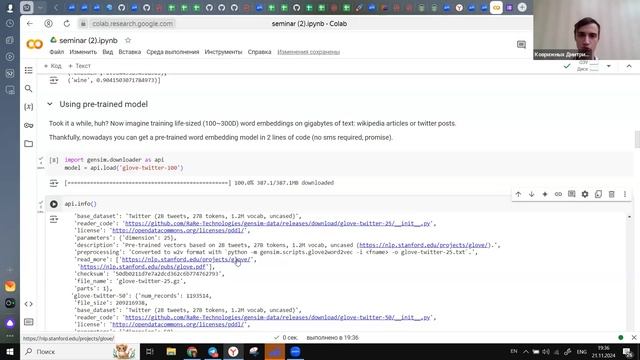This screenshot has width=640, height=360.
Task: Open the stanford glove link in description line
Action: click(424, 245)
